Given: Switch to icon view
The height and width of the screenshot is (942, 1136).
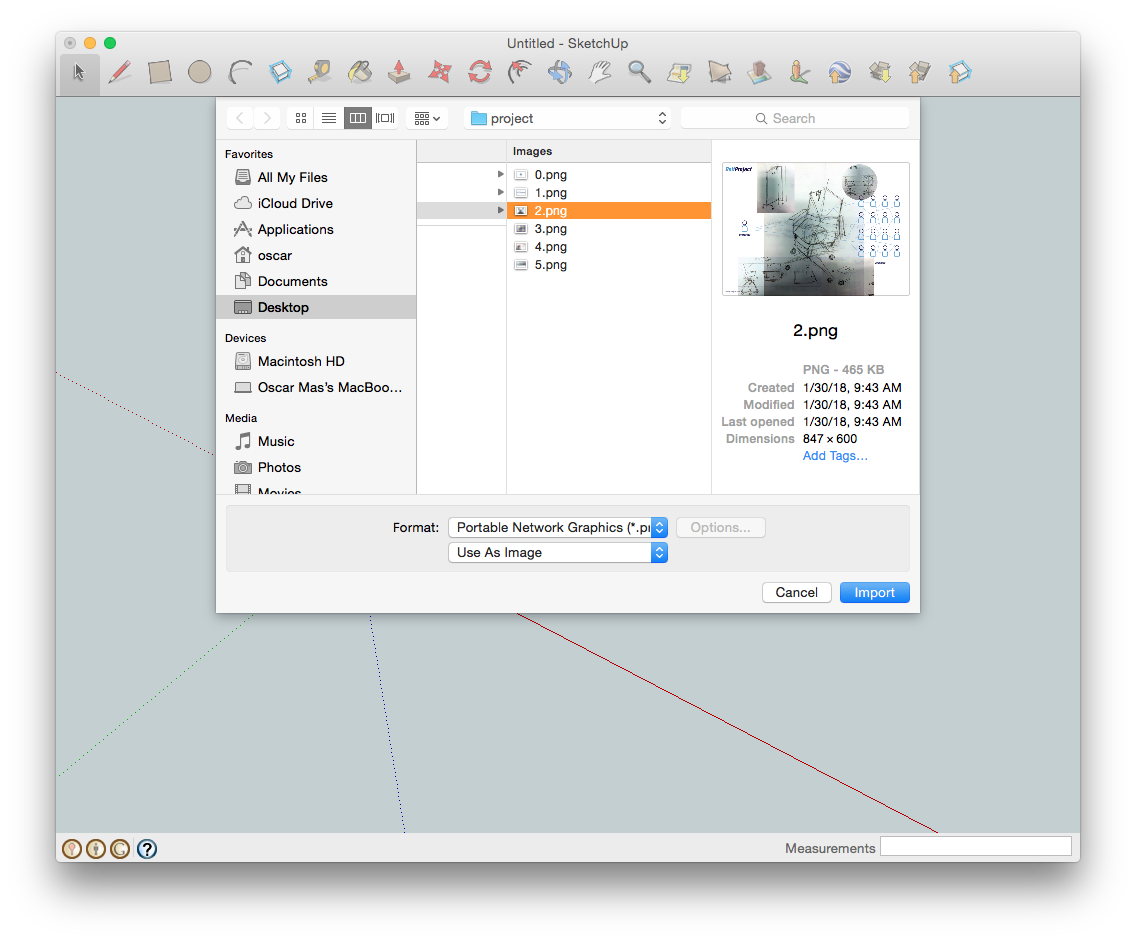Looking at the screenshot, I should click(301, 118).
